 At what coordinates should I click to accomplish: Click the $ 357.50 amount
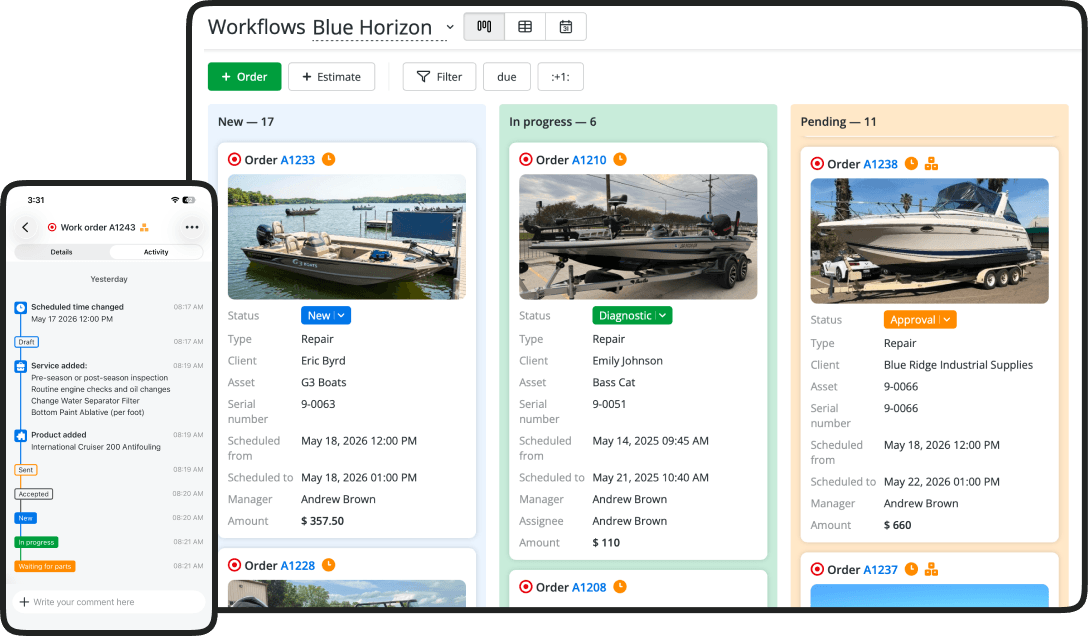pyautogui.click(x=323, y=521)
